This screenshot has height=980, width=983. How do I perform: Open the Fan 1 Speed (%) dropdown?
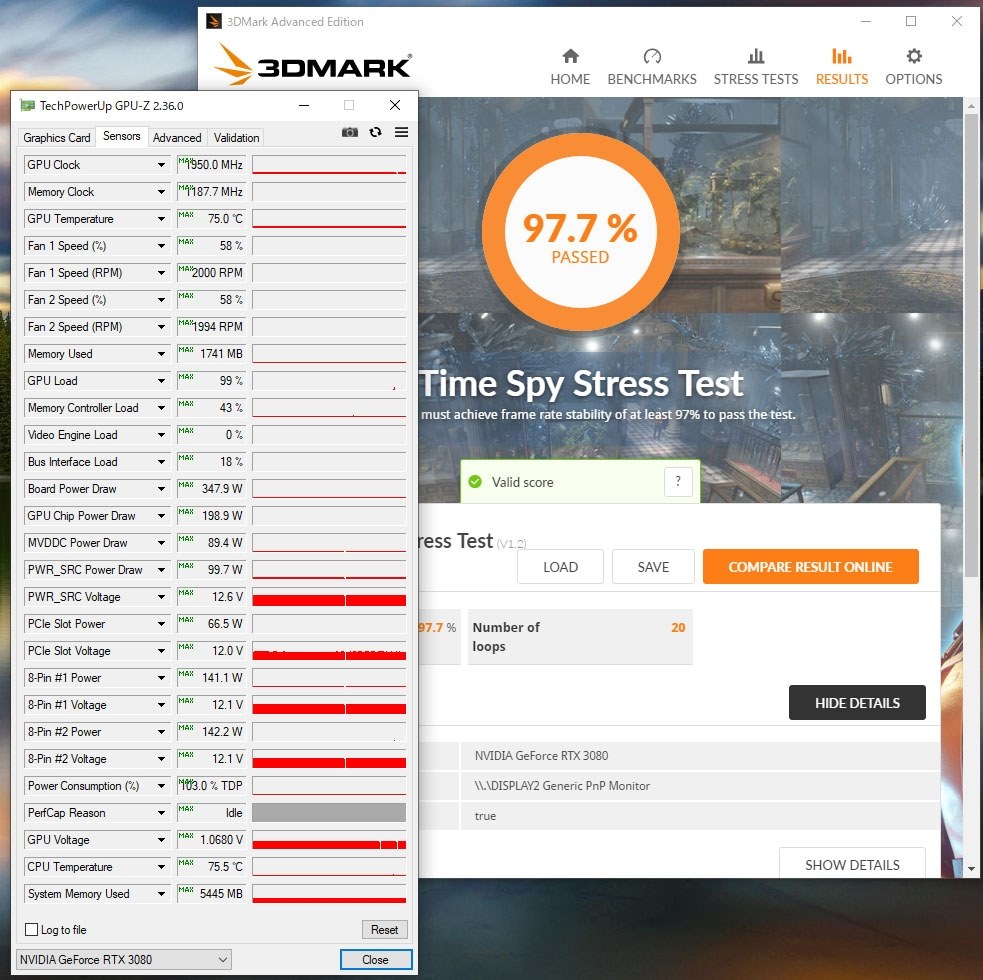pos(161,246)
